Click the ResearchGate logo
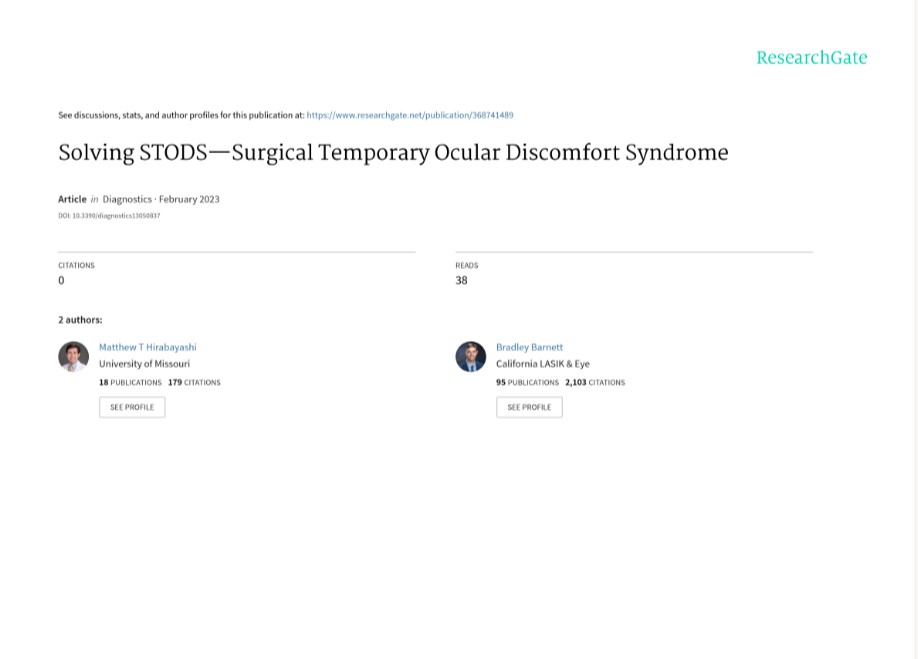 pos(812,57)
